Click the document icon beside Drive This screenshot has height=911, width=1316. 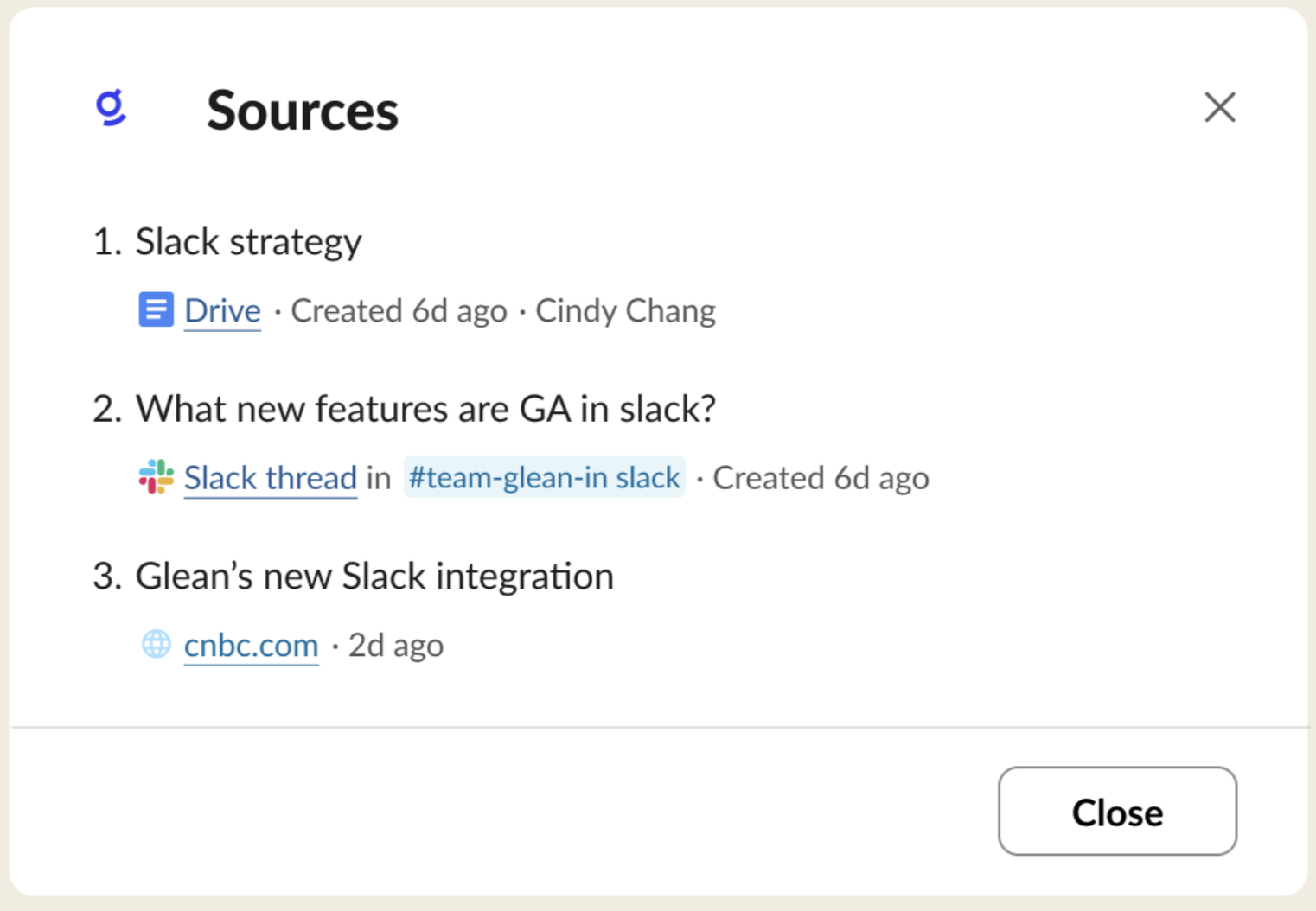(x=157, y=309)
